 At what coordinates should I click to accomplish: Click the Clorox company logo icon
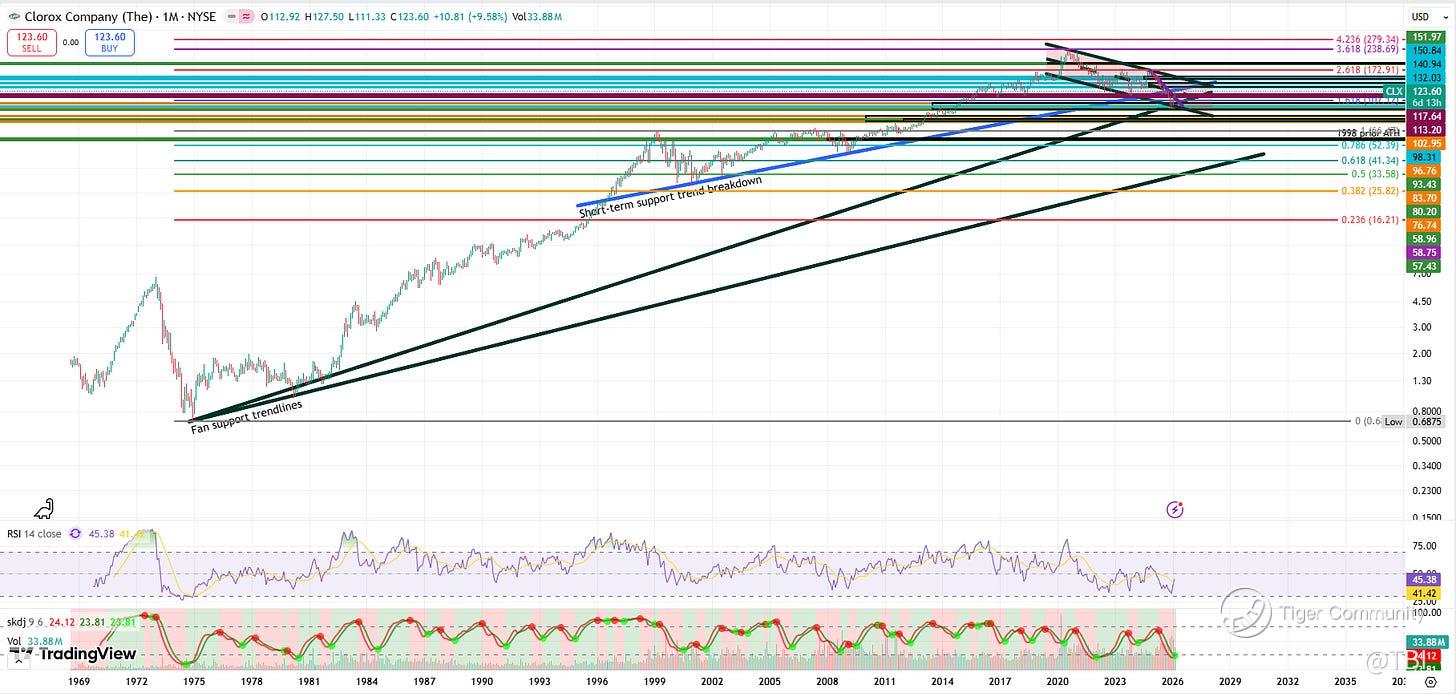click(x=14, y=16)
